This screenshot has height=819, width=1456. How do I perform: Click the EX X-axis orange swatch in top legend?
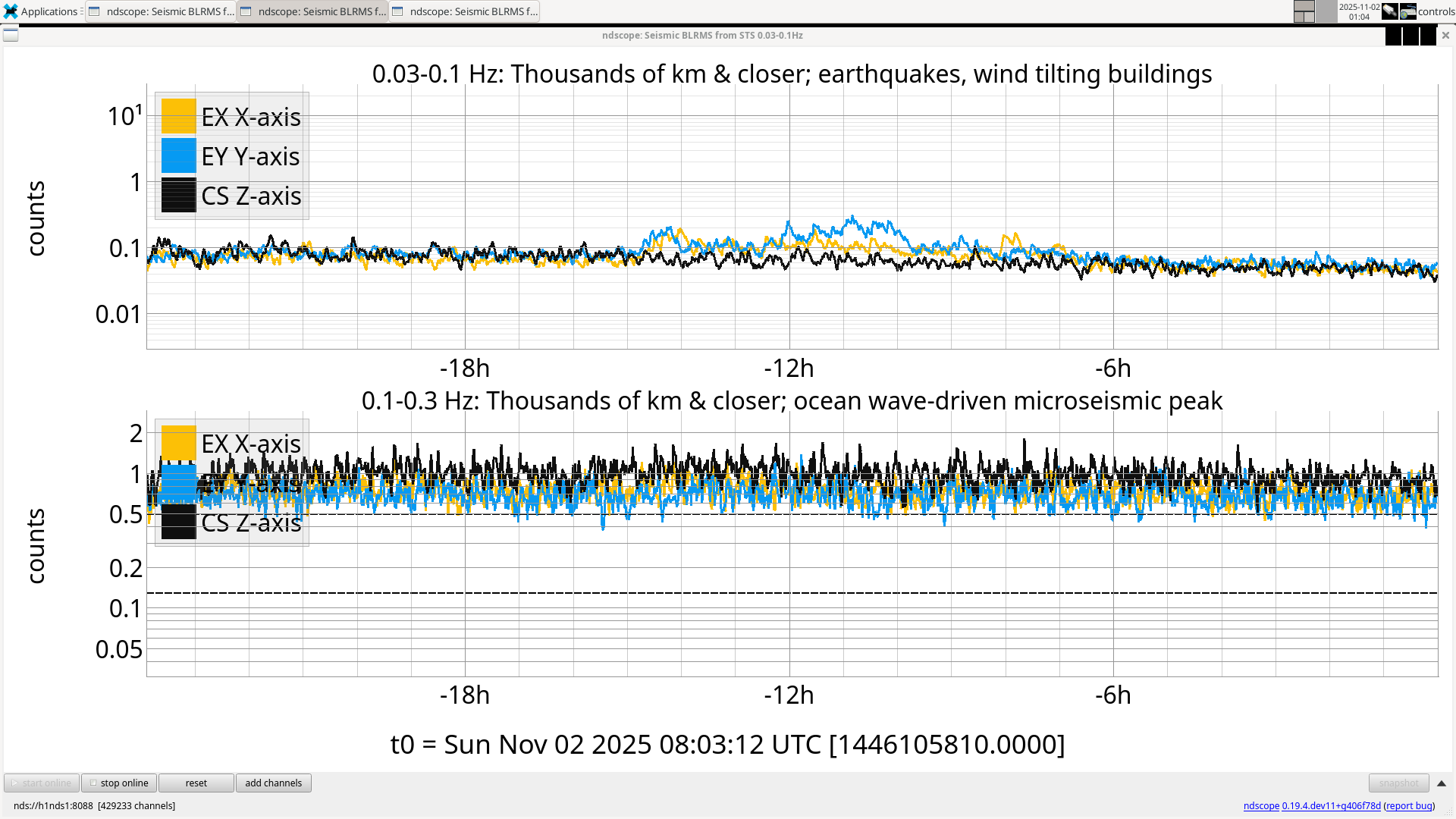click(x=179, y=117)
